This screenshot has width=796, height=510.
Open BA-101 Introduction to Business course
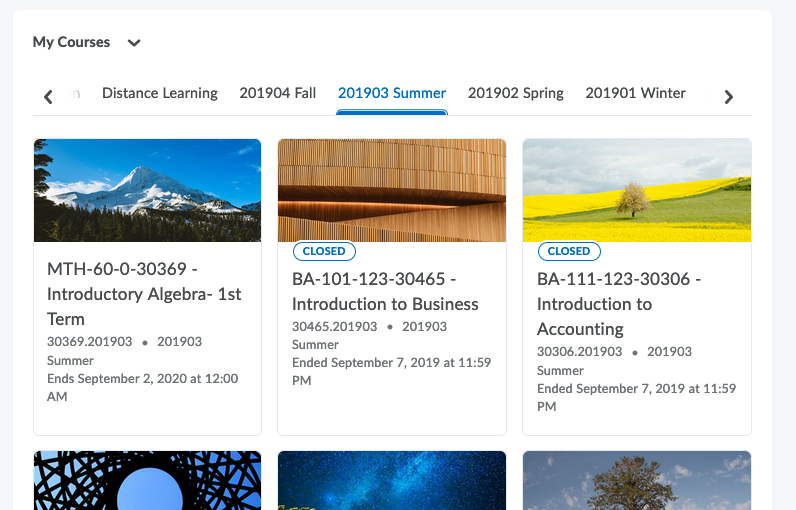[x=385, y=291]
